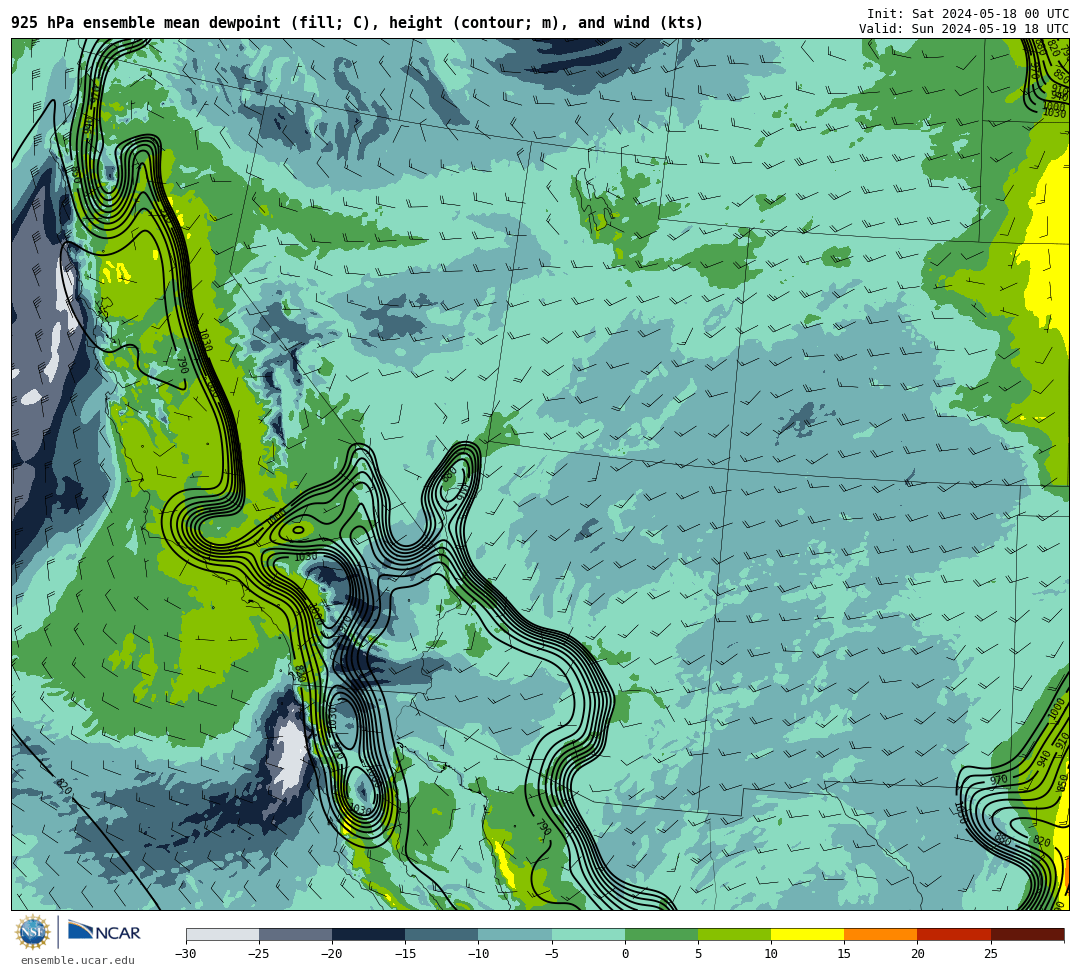Image resolution: width=1080 pixels, height=973 pixels.
Task: Click the NSF logo
Action: click(33, 932)
